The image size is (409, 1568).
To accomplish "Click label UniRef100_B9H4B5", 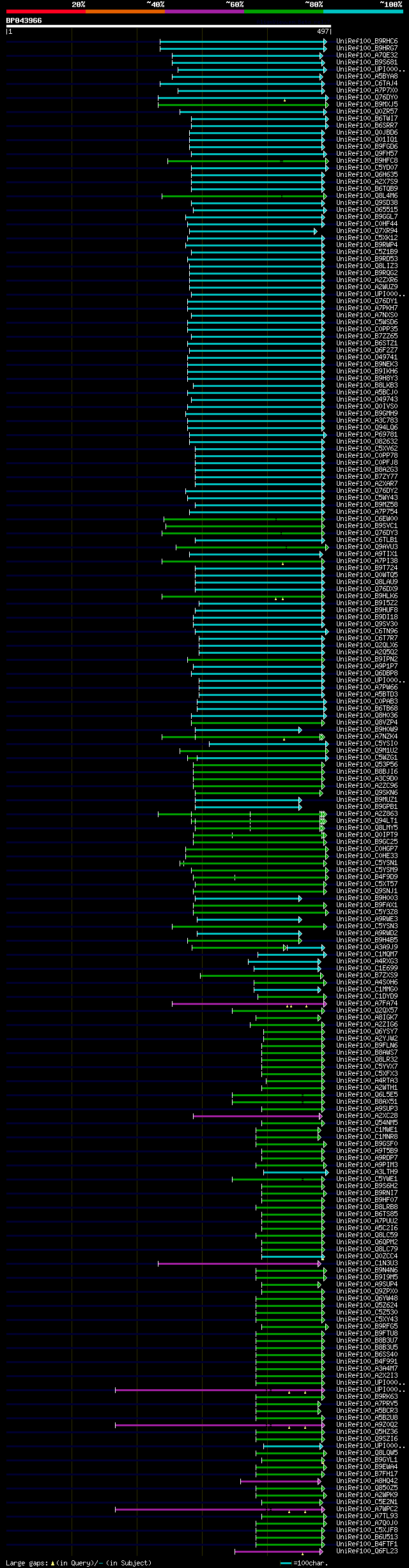I will point(367,940).
